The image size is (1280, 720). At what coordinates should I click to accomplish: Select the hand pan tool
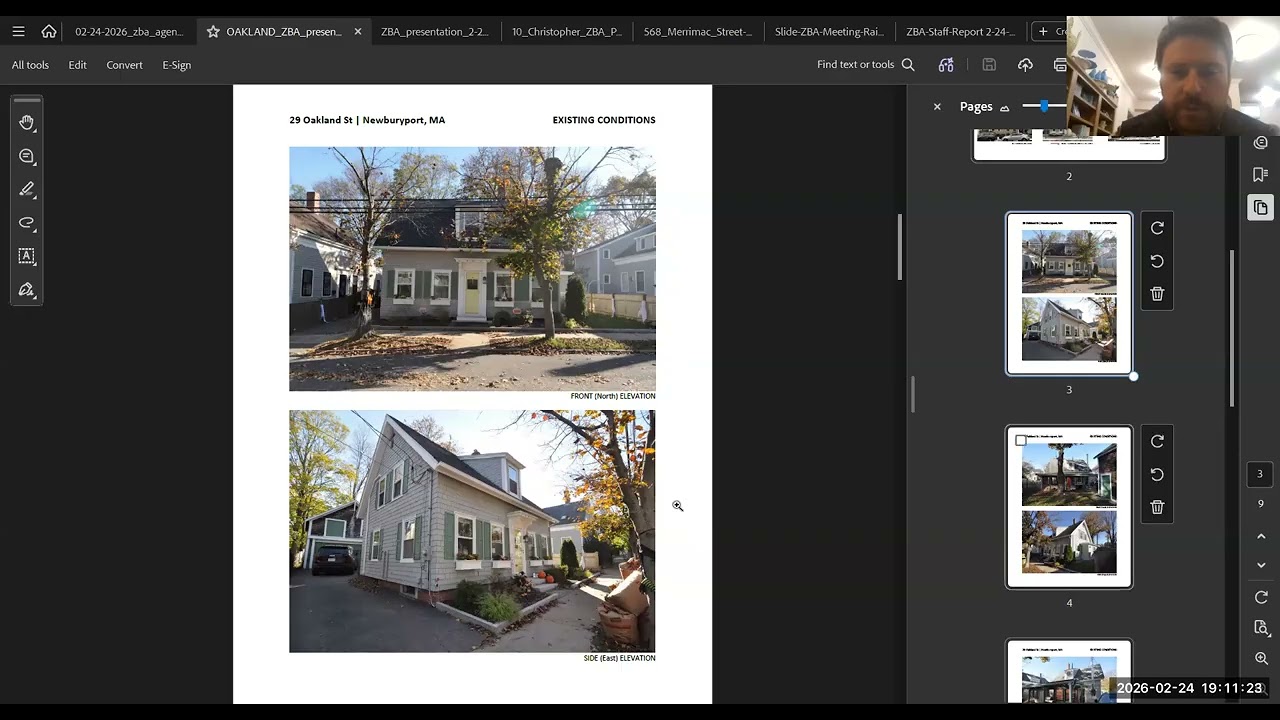(27, 122)
